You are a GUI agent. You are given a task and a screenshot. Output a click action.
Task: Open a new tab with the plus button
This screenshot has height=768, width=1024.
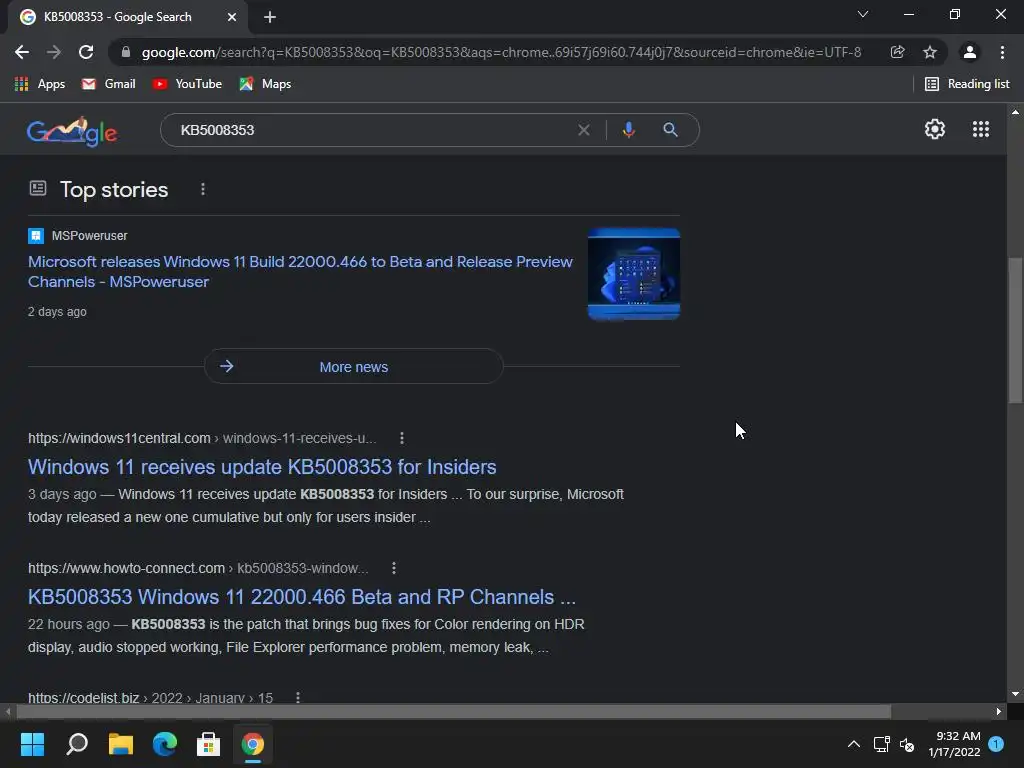270,17
